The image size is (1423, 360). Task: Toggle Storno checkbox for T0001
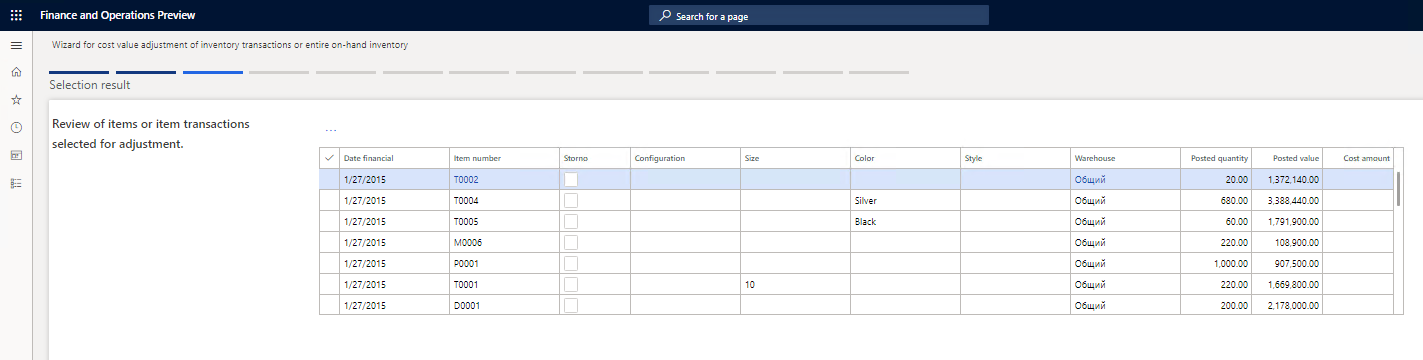tap(571, 284)
